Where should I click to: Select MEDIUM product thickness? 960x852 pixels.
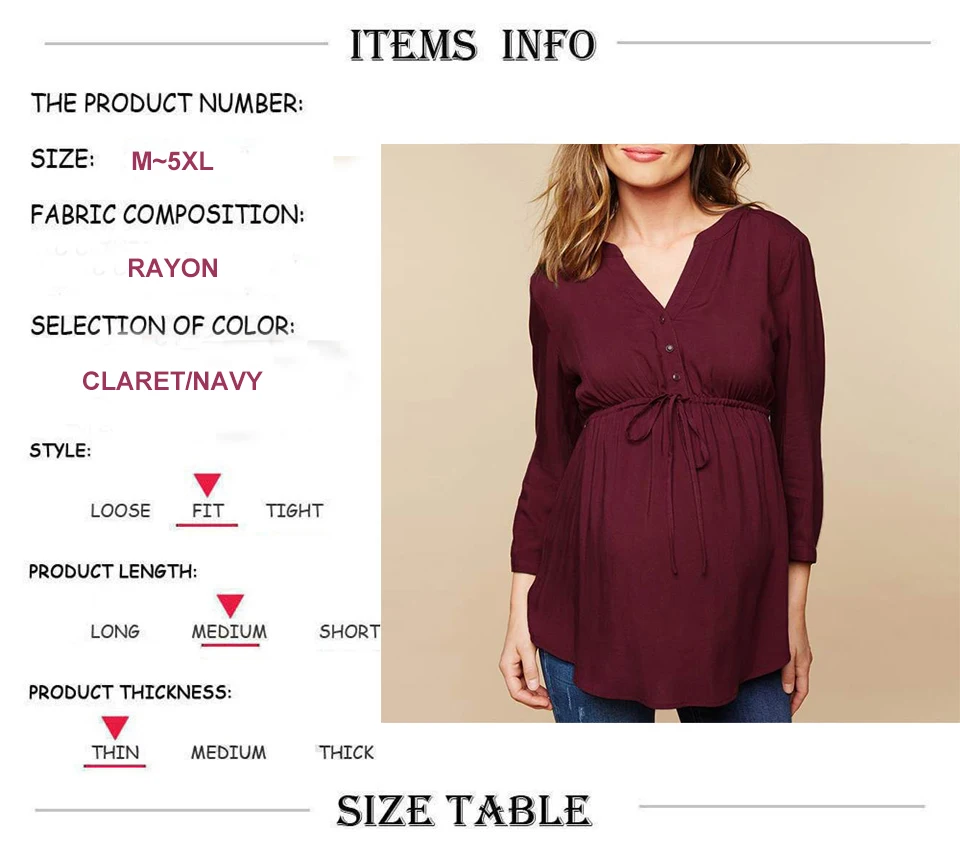tap(228, 752)
